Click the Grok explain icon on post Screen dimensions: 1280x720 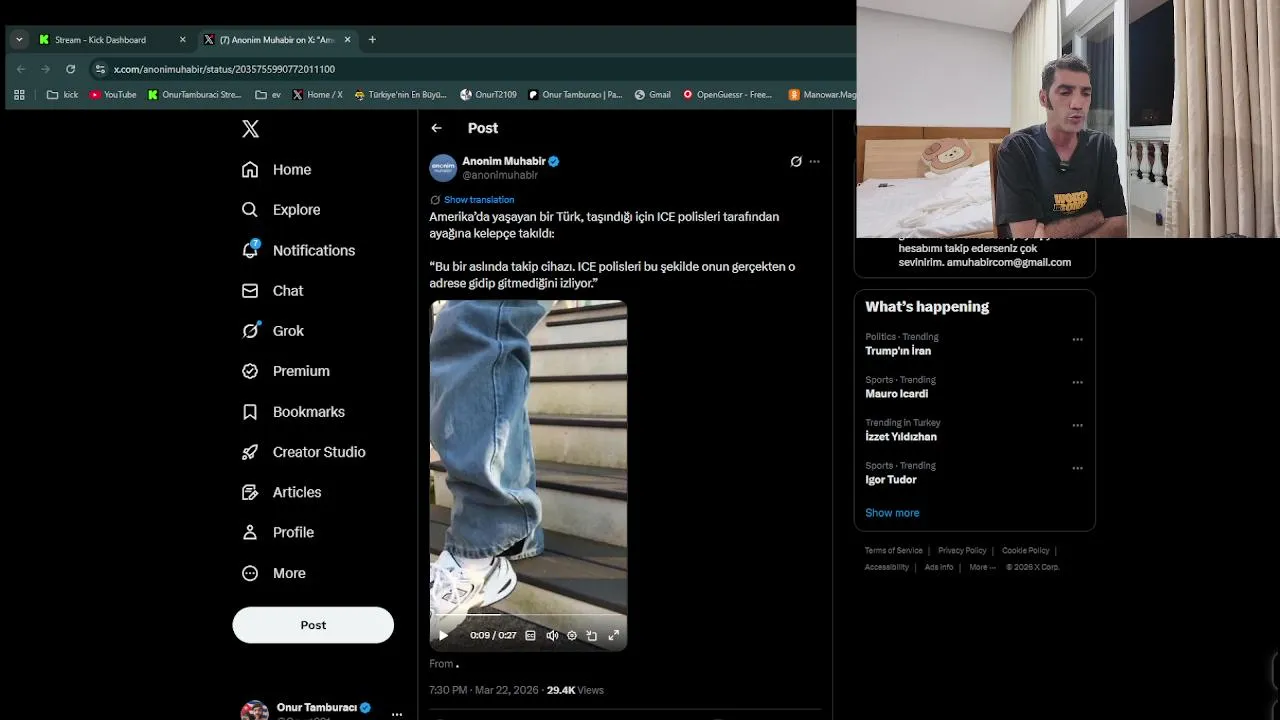pyautogui.click(x=796, y=161)
